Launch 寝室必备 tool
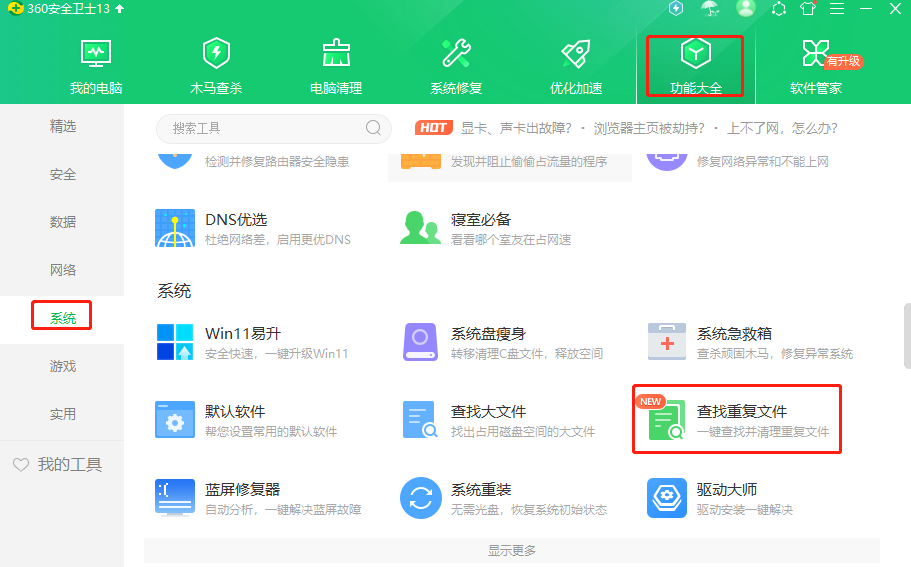The width and height of the screenshot is (911, 567). click(486, 228)
